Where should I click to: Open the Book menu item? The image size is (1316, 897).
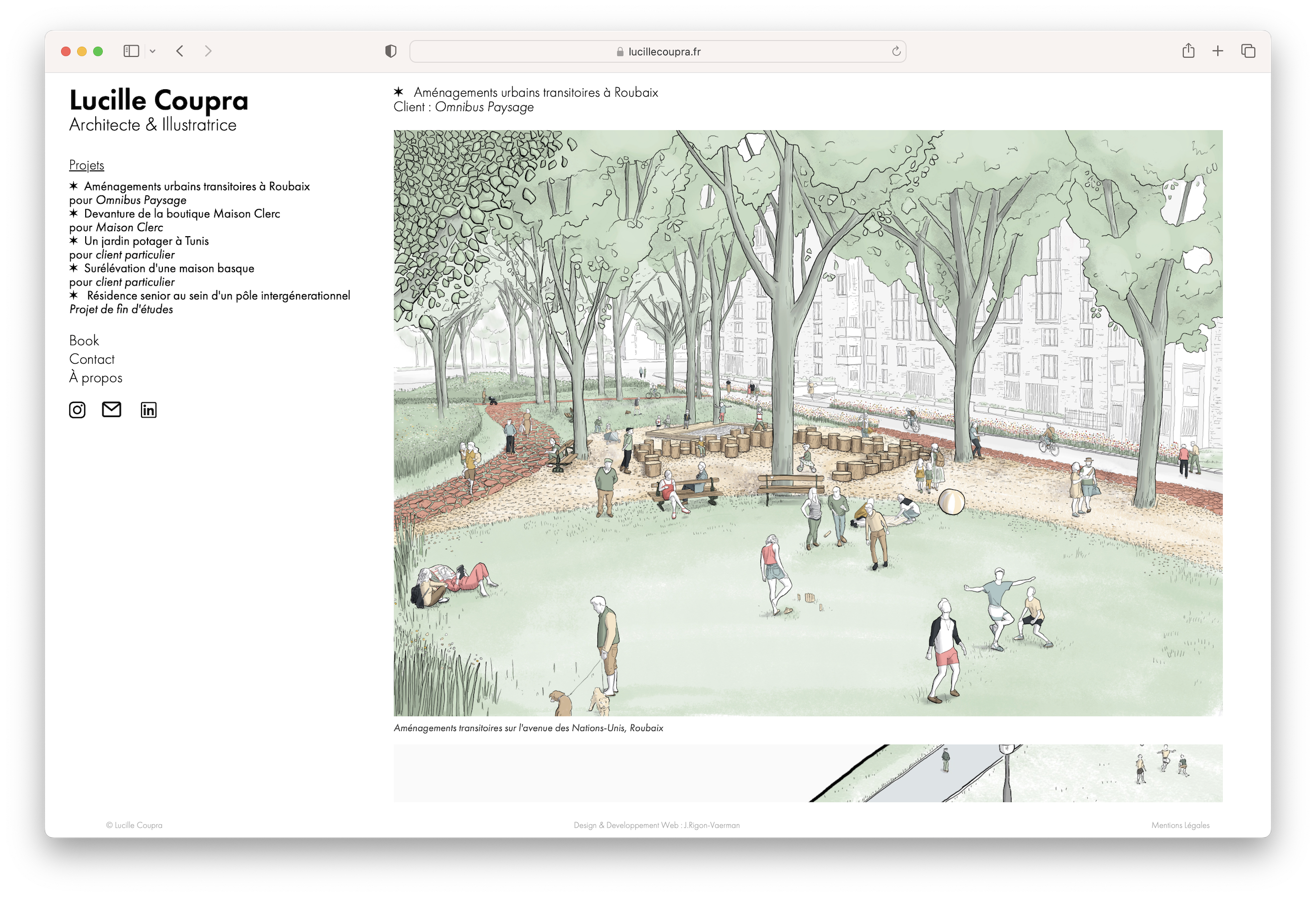[x=84, y=340]
